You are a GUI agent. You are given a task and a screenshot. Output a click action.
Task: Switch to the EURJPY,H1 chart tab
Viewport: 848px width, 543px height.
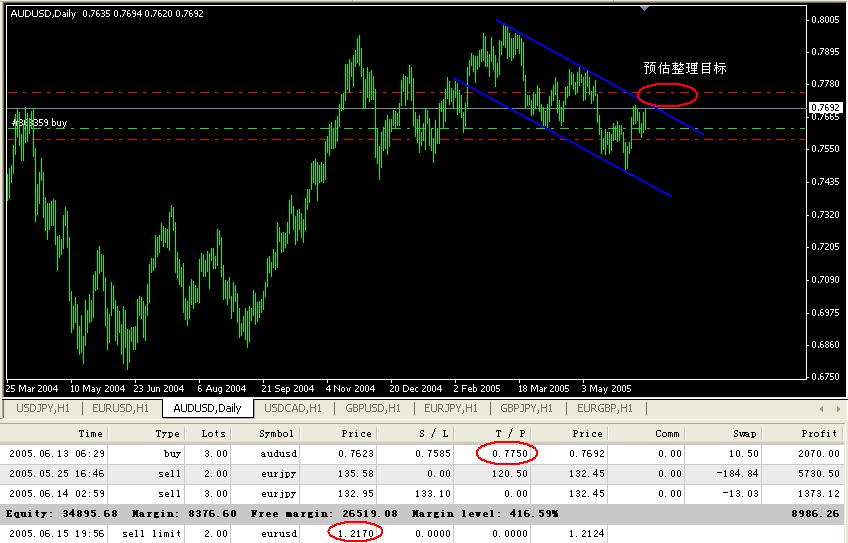tap(451, 408)
